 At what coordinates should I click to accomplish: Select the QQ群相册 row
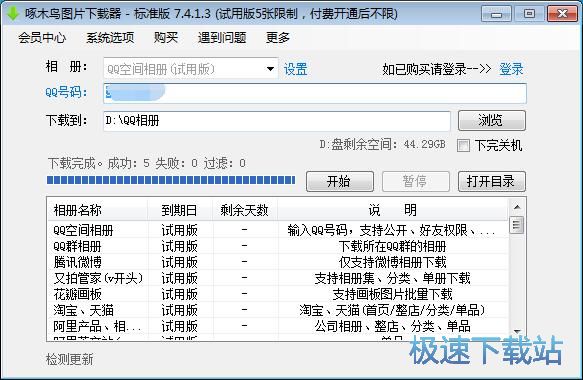tap(278, 246)
